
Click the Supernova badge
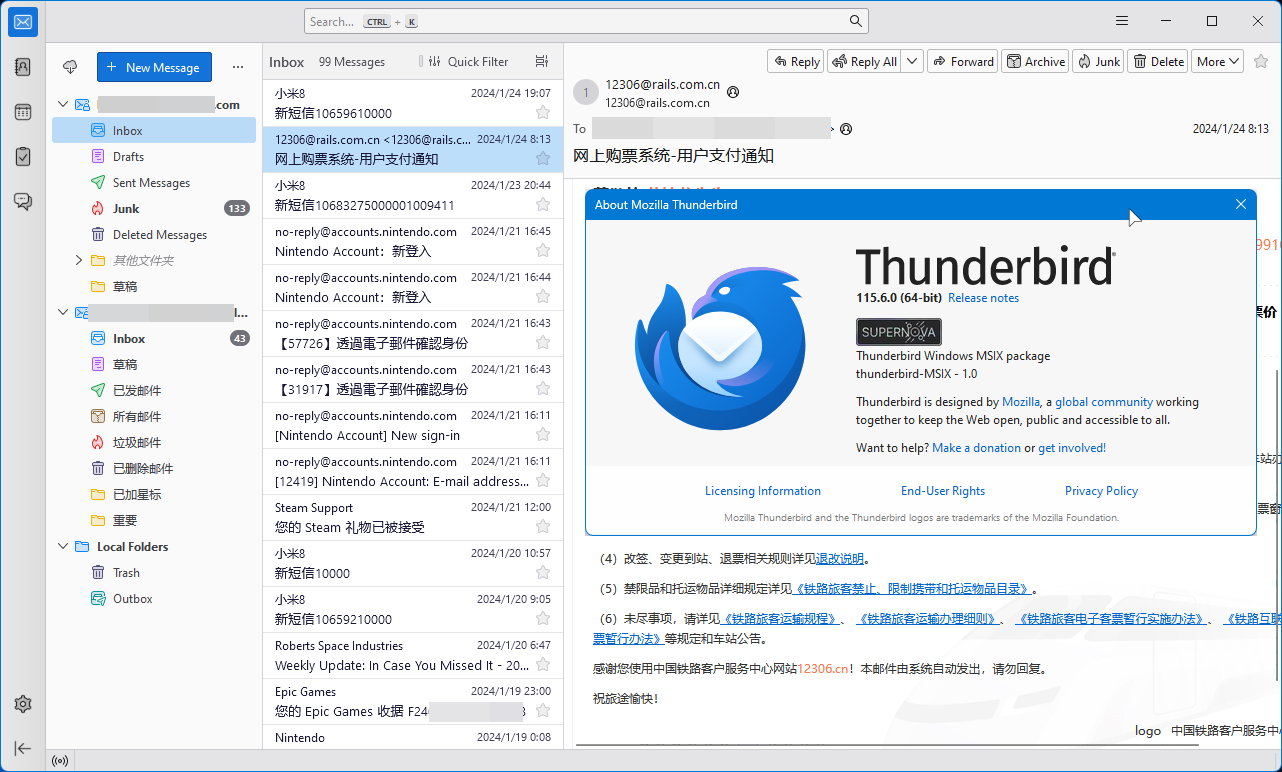(899, 332)
